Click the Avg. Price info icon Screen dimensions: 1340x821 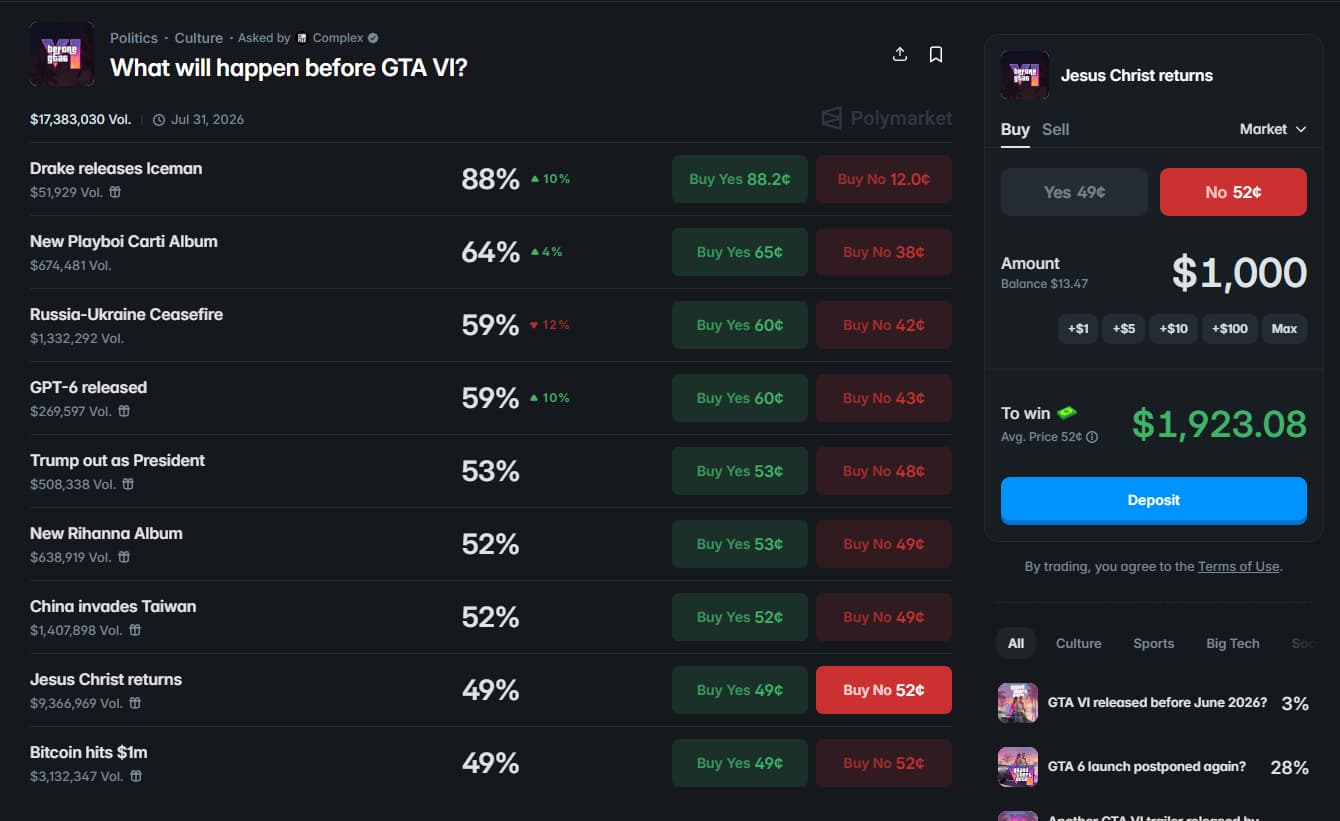[x=1092, y=437]
